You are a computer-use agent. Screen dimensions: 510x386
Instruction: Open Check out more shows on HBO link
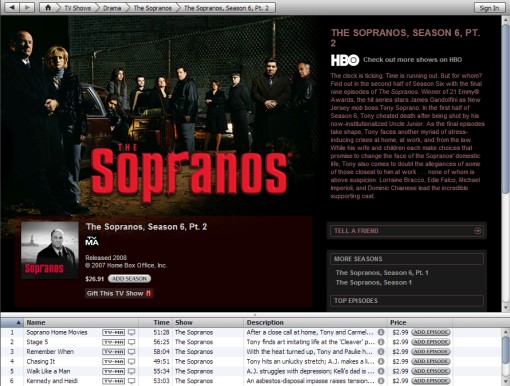click(412, 60)
